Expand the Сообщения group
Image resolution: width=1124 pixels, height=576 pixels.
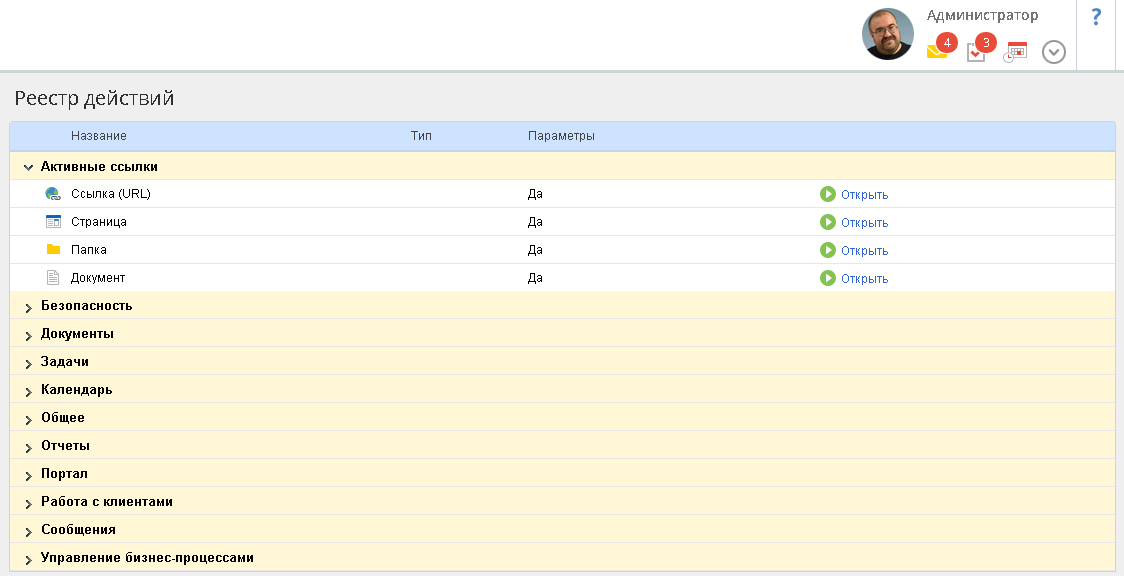click(29, 532)
